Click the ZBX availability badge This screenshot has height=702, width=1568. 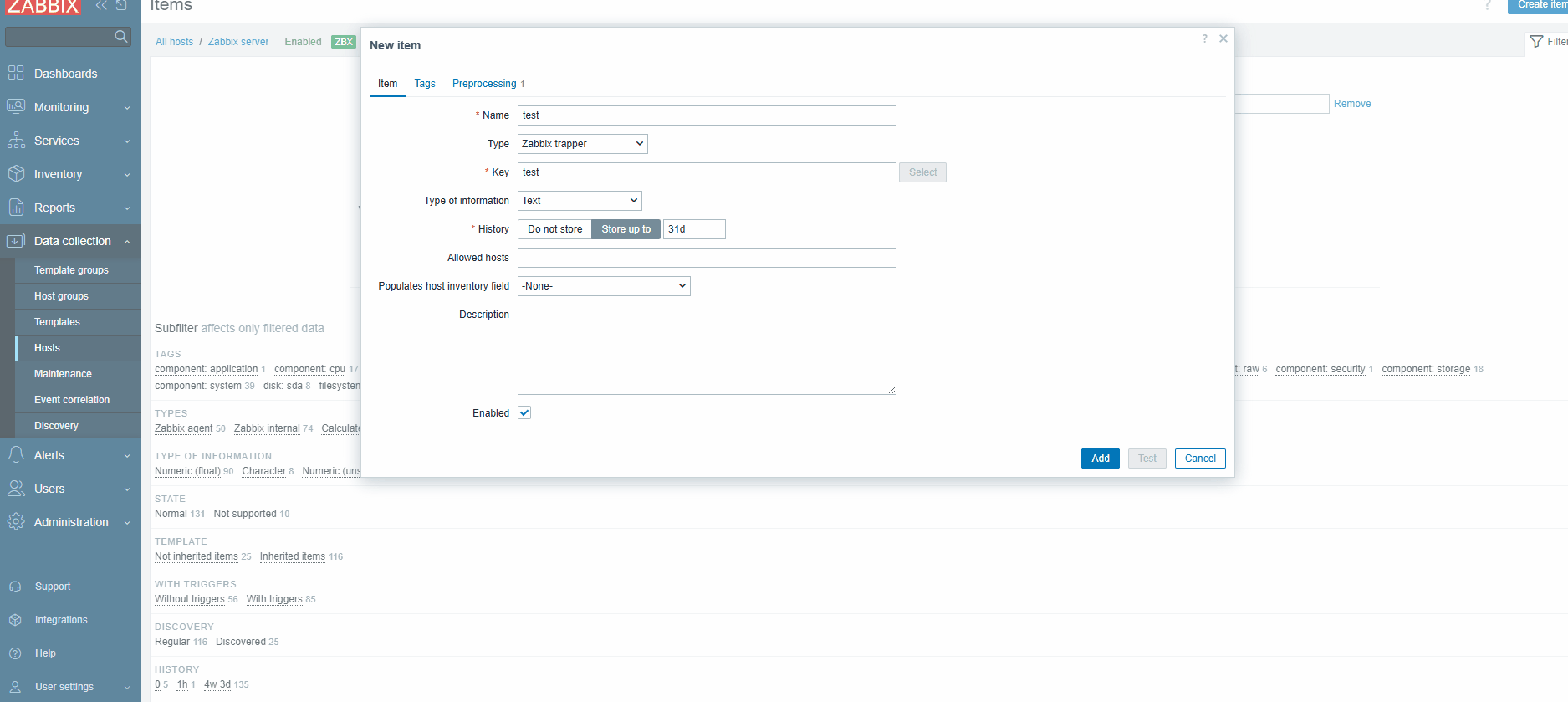344,42
